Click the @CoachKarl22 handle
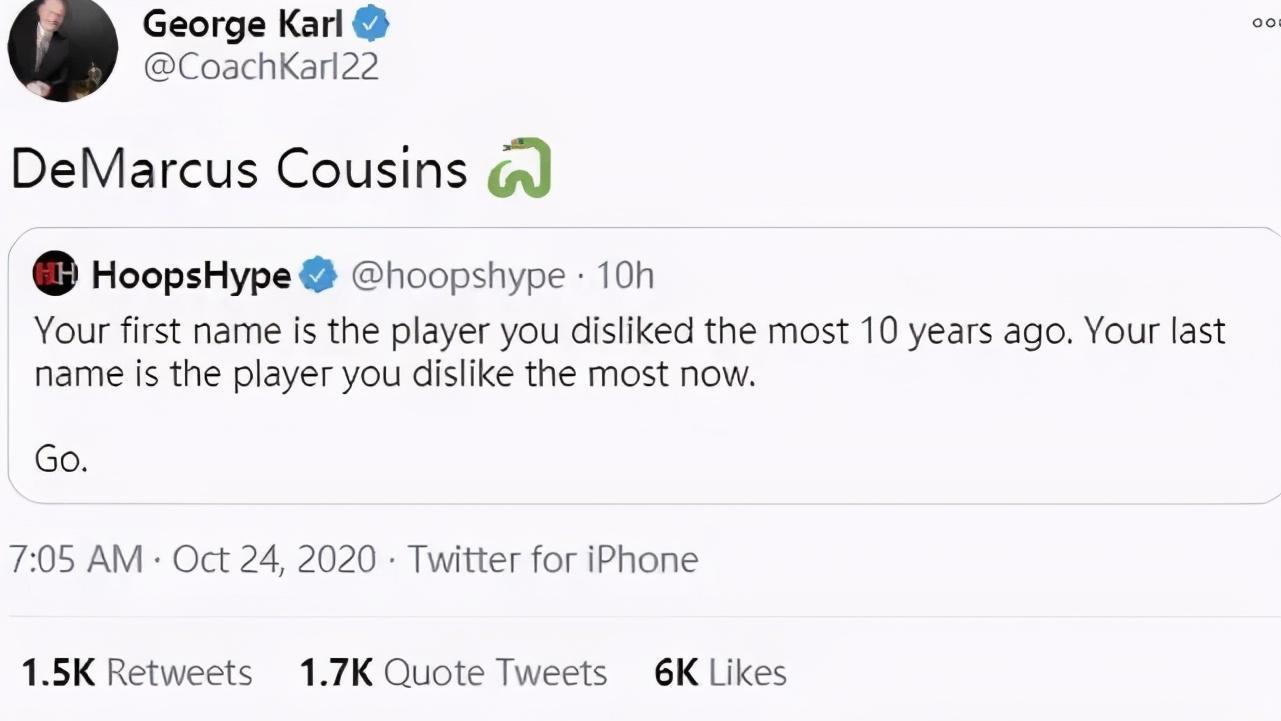 pos(260,67)
